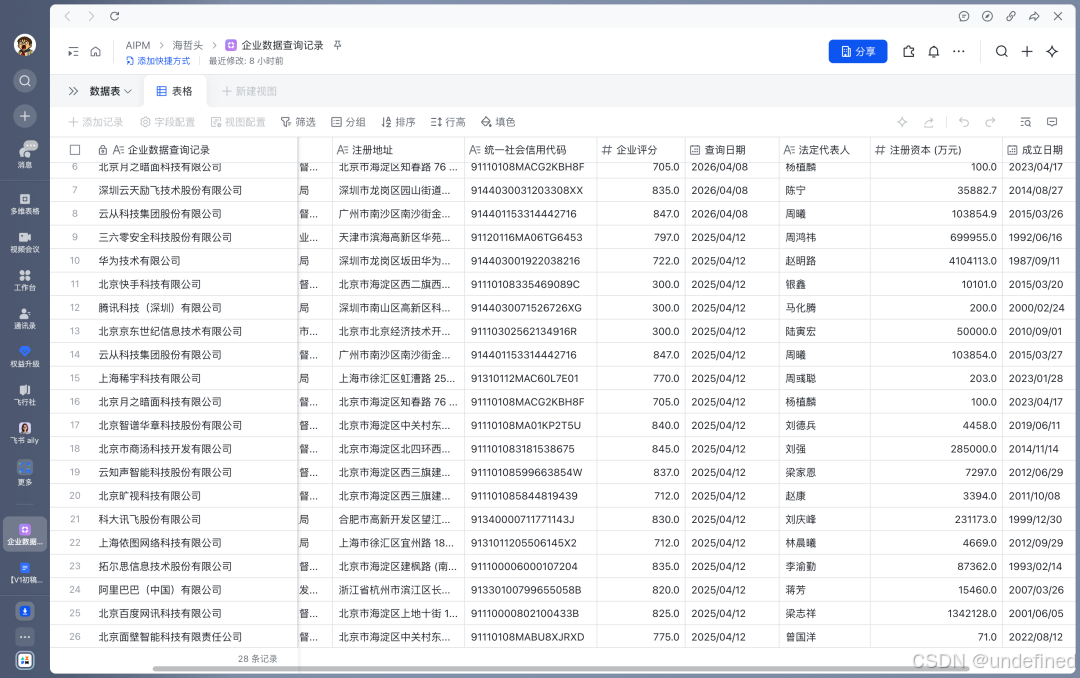Open the 企业数据 tab in sidebar
The height and width of the screenshot is (678, 1080).
click(25, 534)
